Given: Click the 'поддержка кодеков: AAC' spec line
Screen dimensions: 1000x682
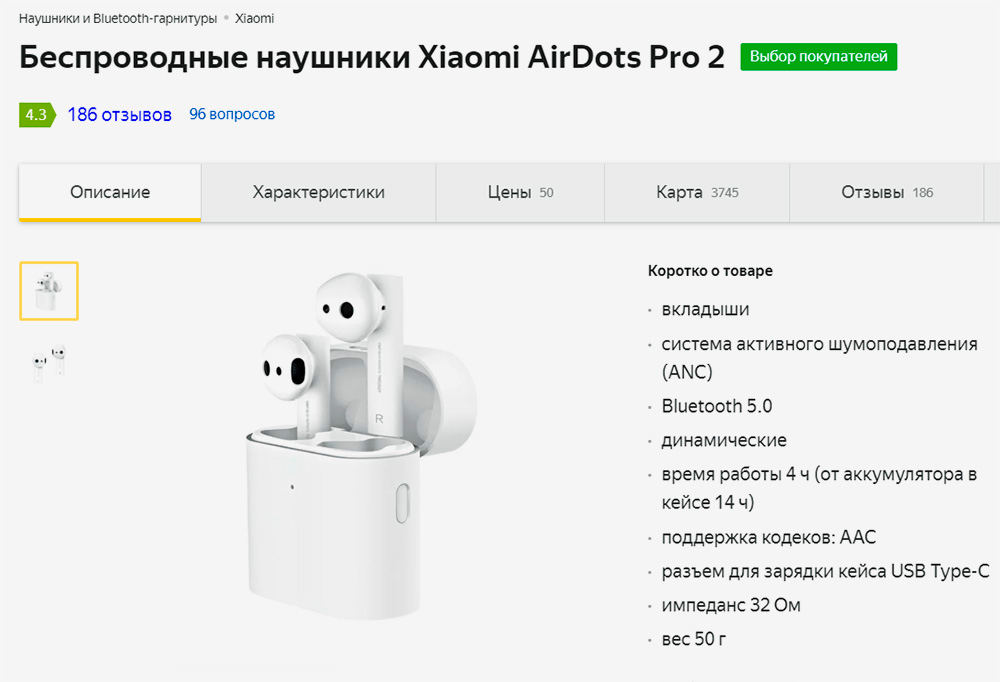Looking at the screenshot, I should point(768,538).
